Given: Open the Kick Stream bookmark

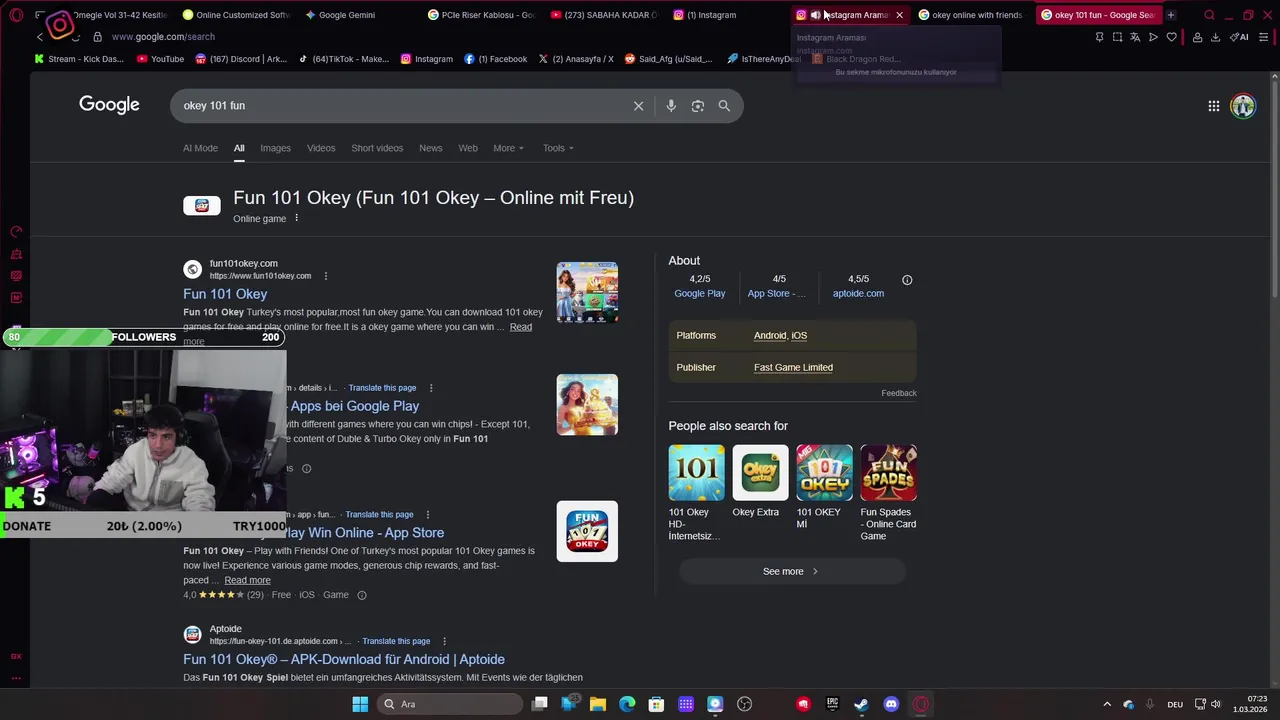Looking at the screenshot, I should pos(79,59).
